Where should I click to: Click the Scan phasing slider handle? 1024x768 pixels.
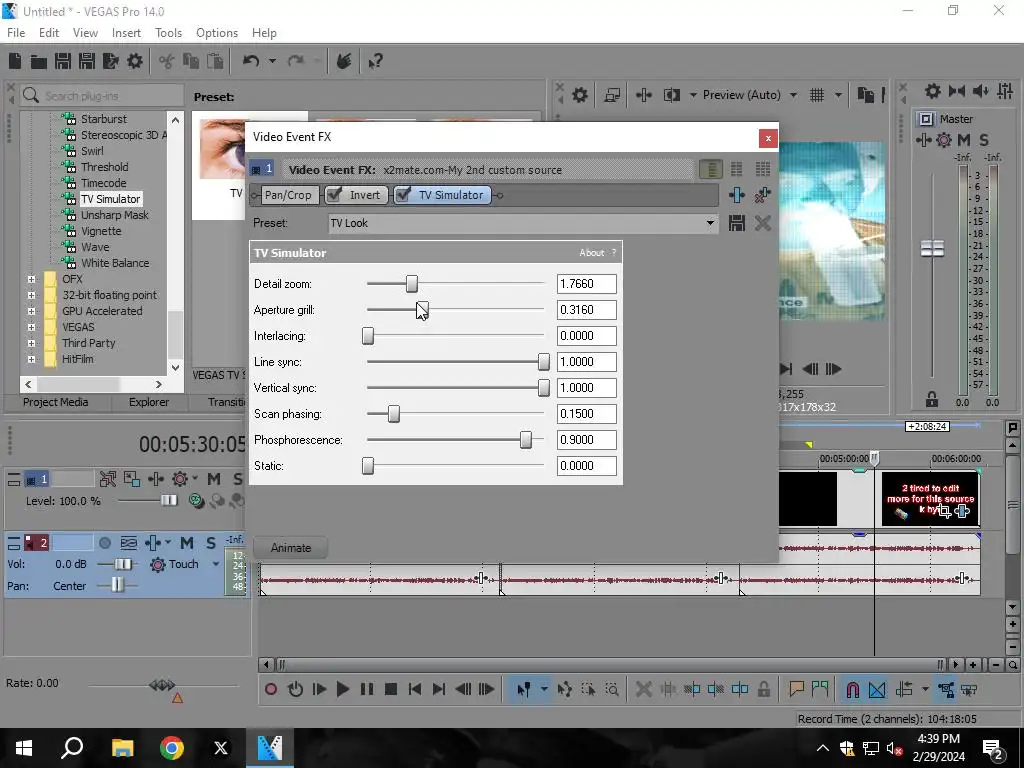point(394,413)
